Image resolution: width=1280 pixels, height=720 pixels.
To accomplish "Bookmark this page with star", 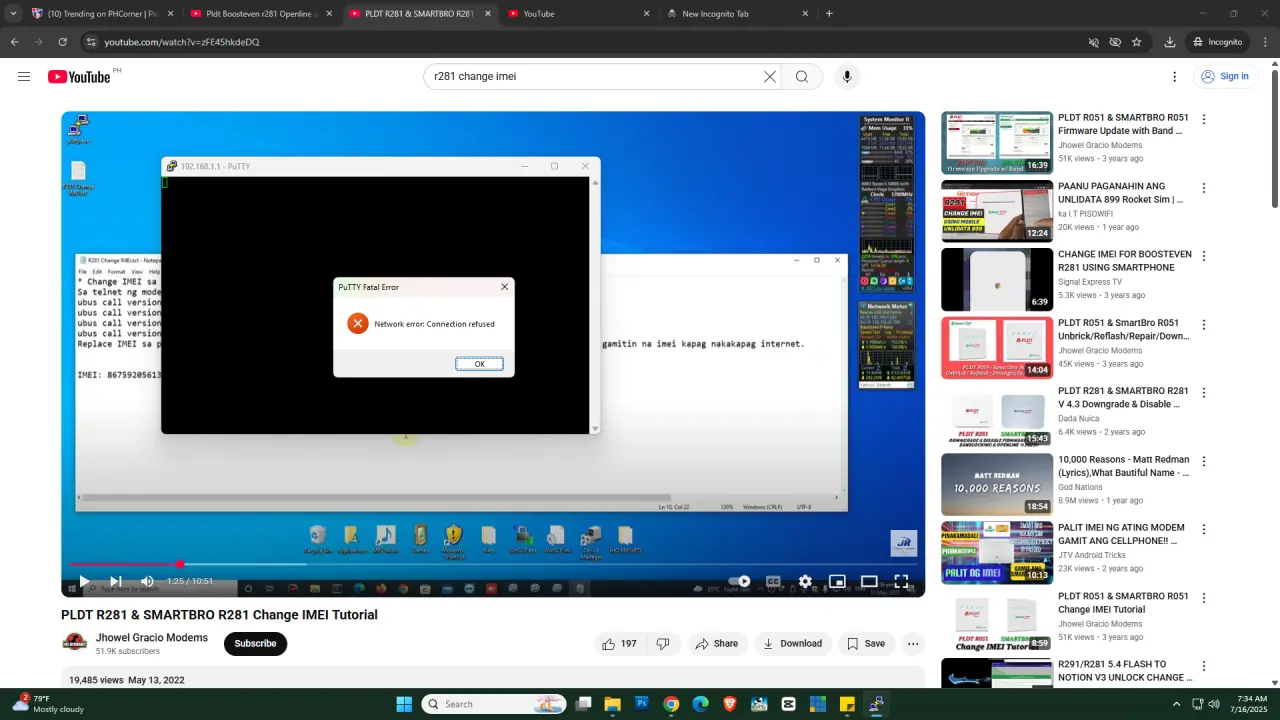I will pyautogui.click(x=1137, y=42).
